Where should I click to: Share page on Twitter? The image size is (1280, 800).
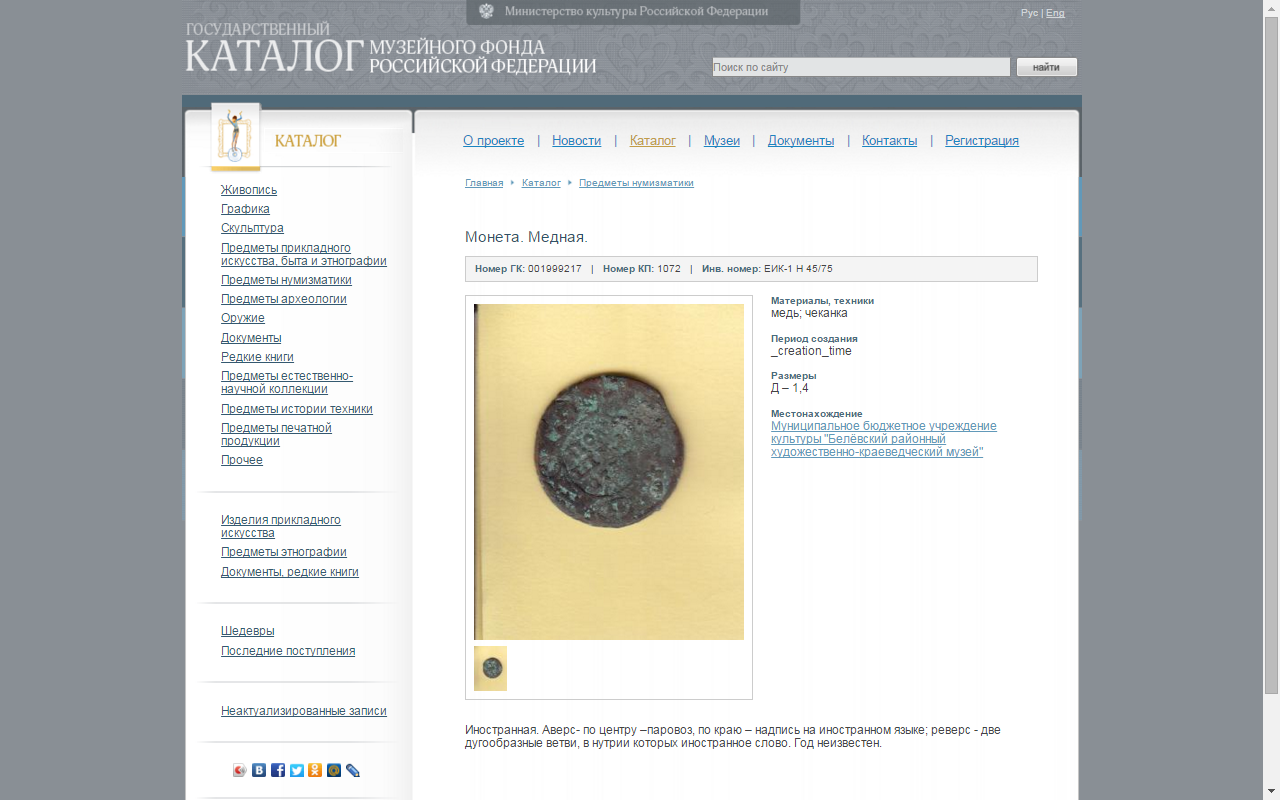297,770
